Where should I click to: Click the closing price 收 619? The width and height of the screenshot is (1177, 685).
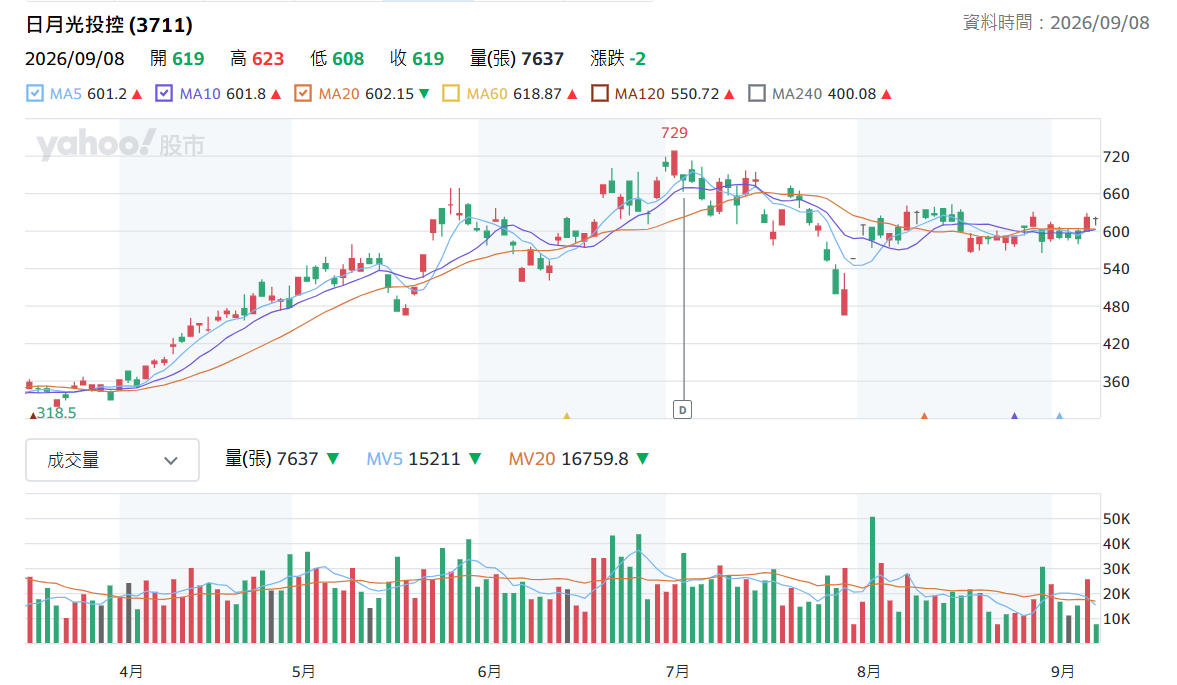(x=417, y=59)
